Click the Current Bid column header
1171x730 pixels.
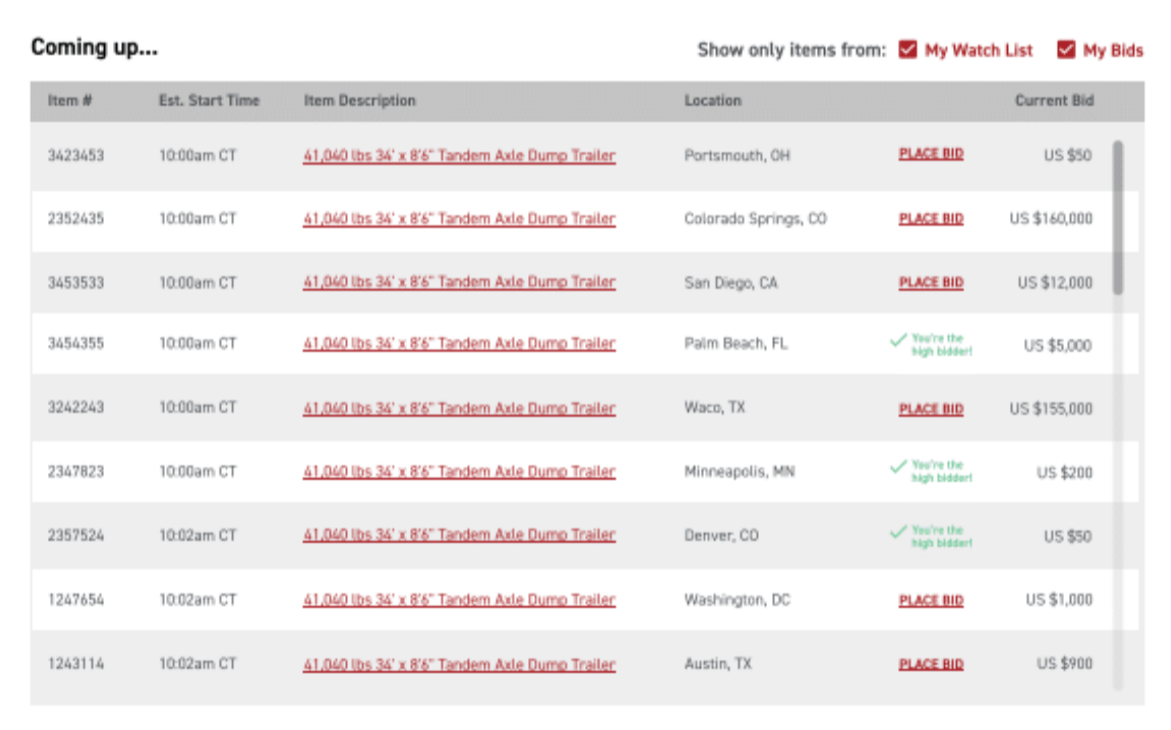(1054, 101)
